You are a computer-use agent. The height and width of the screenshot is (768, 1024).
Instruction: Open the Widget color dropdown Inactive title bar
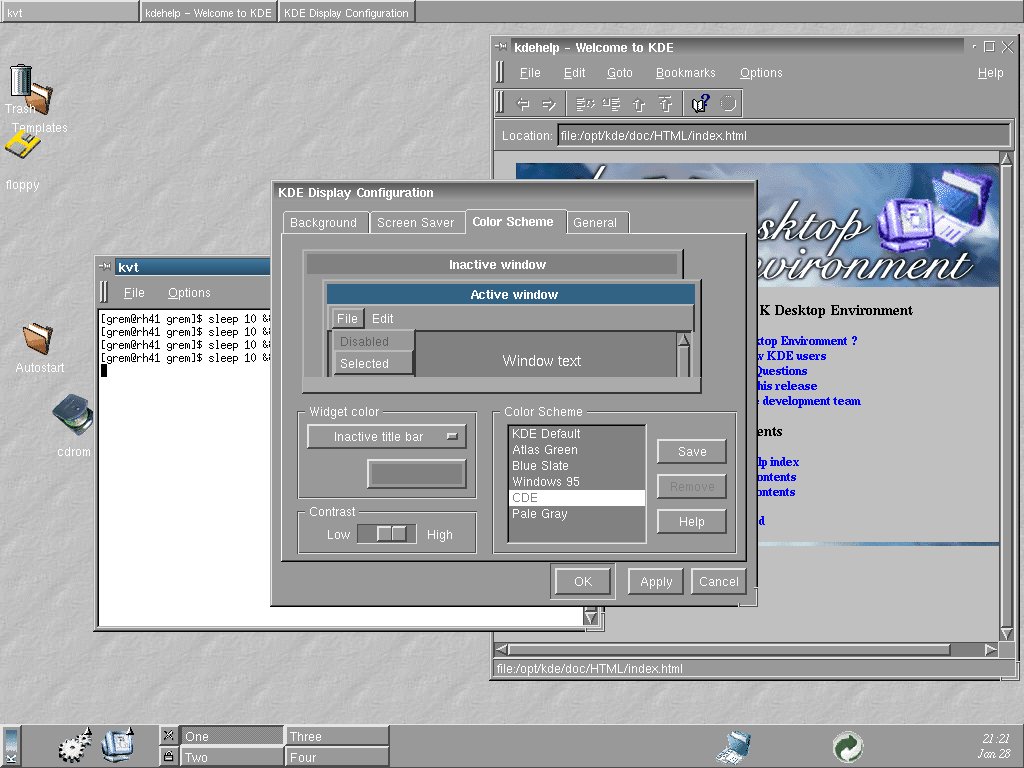click(387, 437)
